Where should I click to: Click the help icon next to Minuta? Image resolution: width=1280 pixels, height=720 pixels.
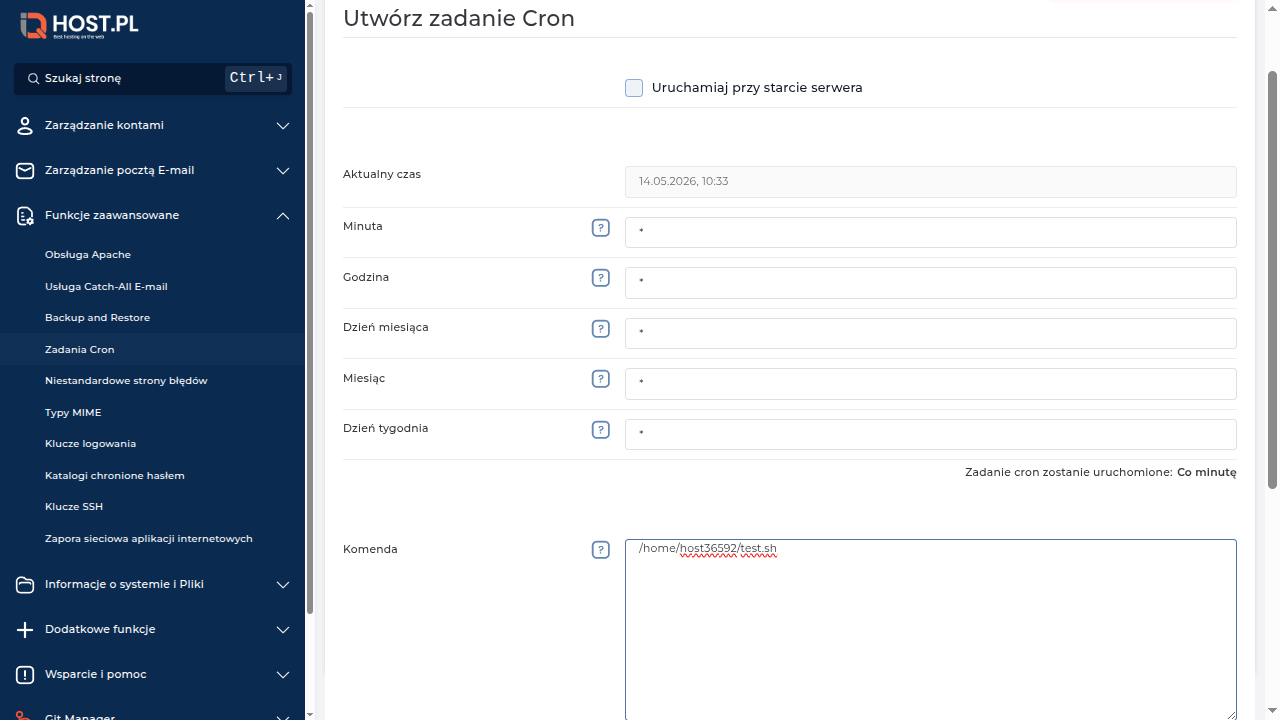[x=601, y=228]
